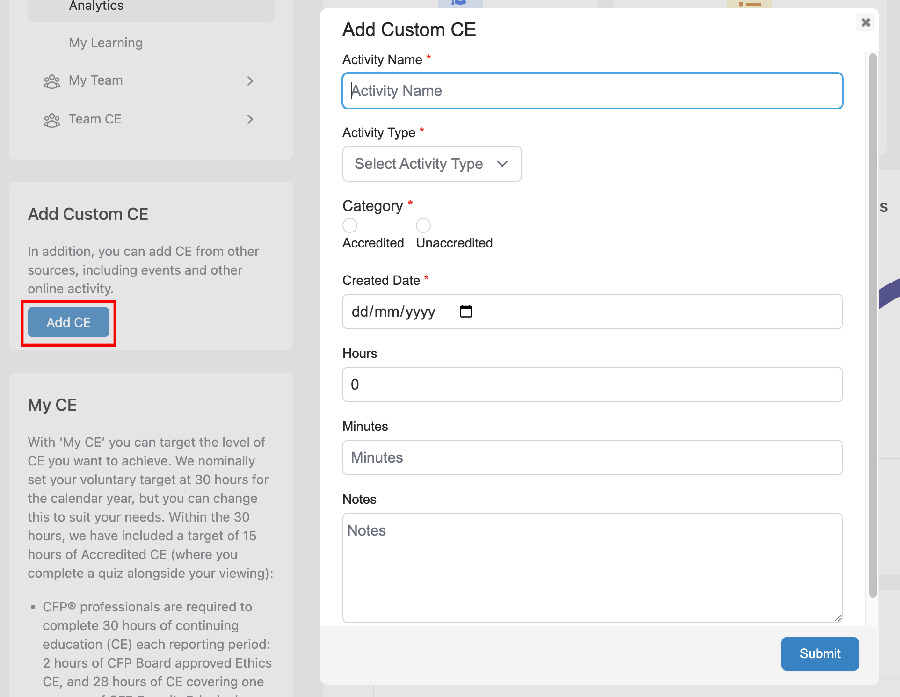
Task: Submit the custom CE form
Action: pos(819,653)
